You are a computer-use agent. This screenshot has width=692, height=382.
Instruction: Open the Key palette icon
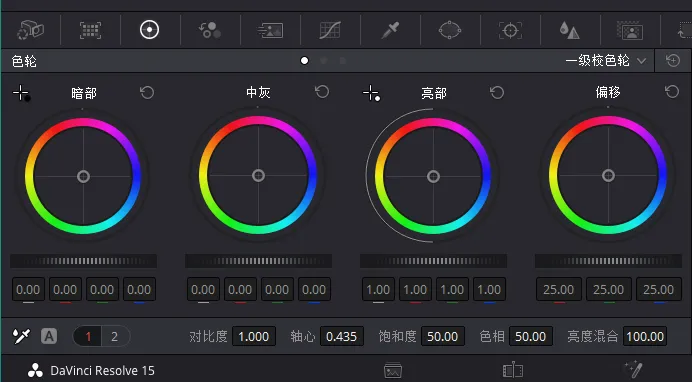(630, 30)
